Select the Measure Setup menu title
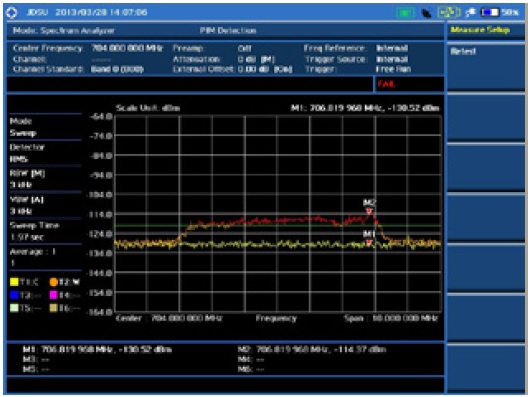 480,30
